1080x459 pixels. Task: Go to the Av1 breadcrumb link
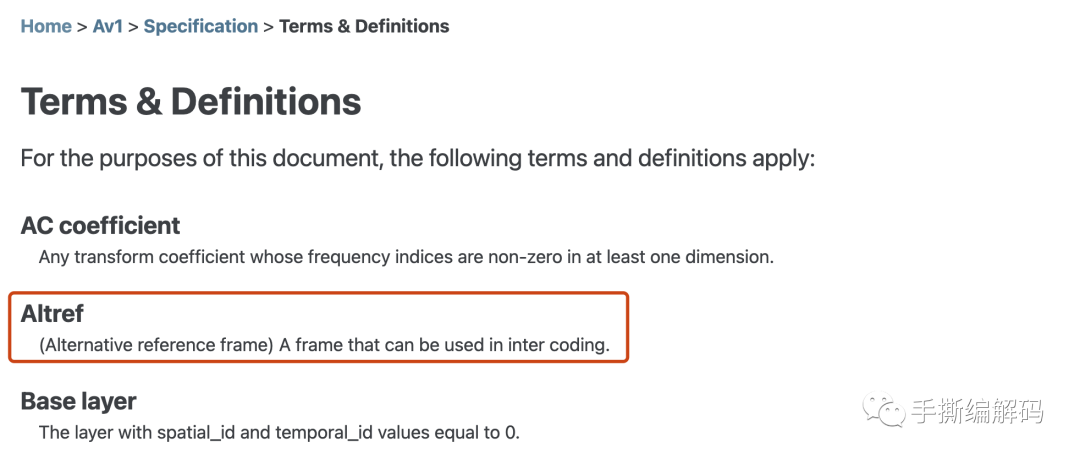click(107, 27)
